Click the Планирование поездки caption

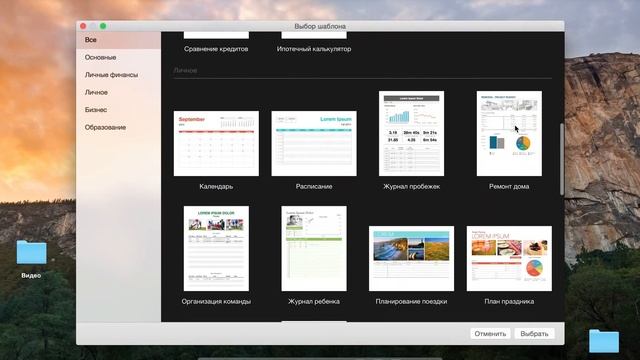coord(411,302)
